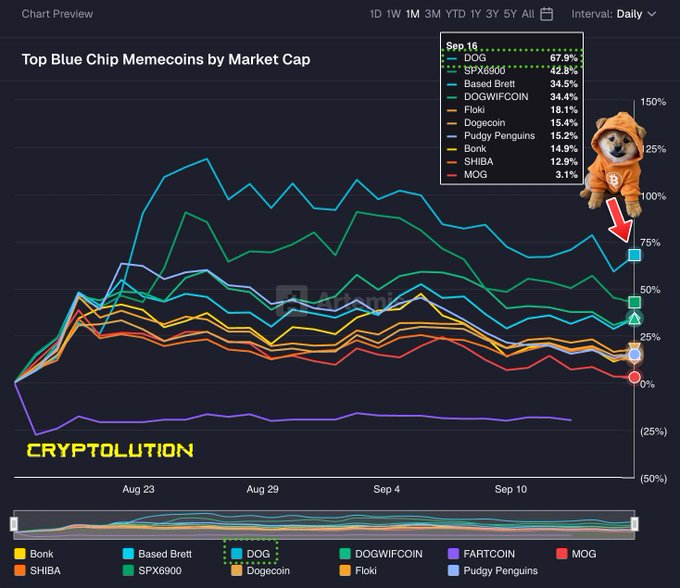Select the 5Y time range
The width and height of the screenshot is (680, 588).
pyautogui.click(x=510, y=14)
